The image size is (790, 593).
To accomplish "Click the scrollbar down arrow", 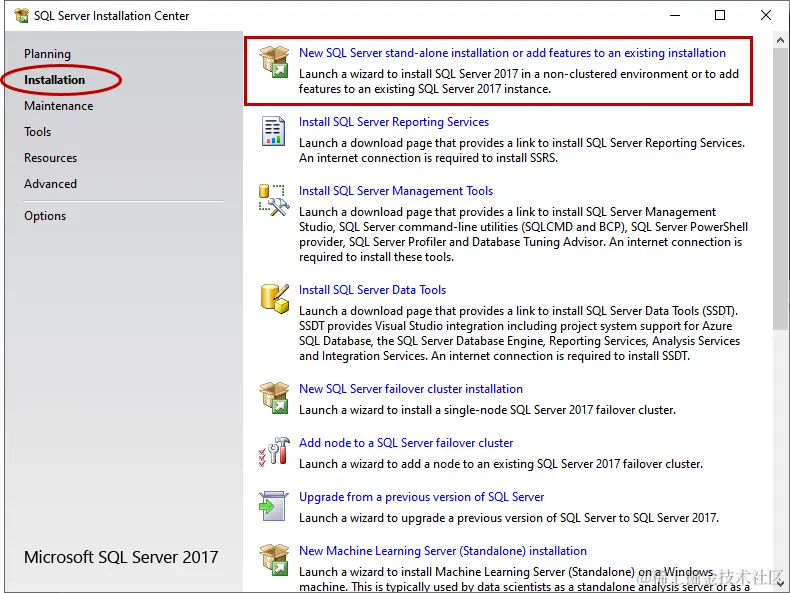I will 780,583.
